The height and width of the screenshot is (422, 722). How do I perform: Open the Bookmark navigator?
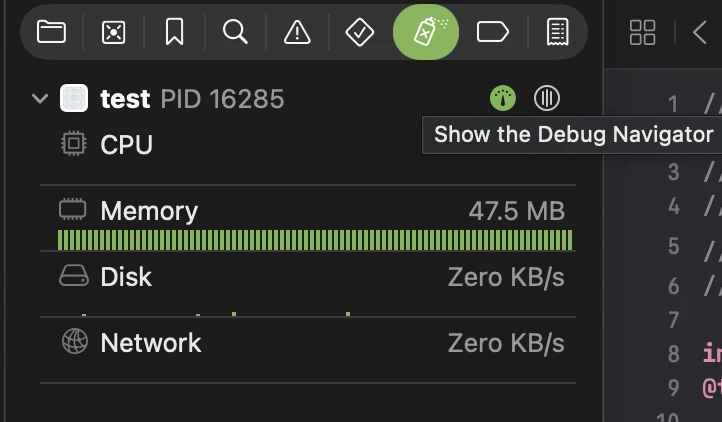tap(174, 32)
